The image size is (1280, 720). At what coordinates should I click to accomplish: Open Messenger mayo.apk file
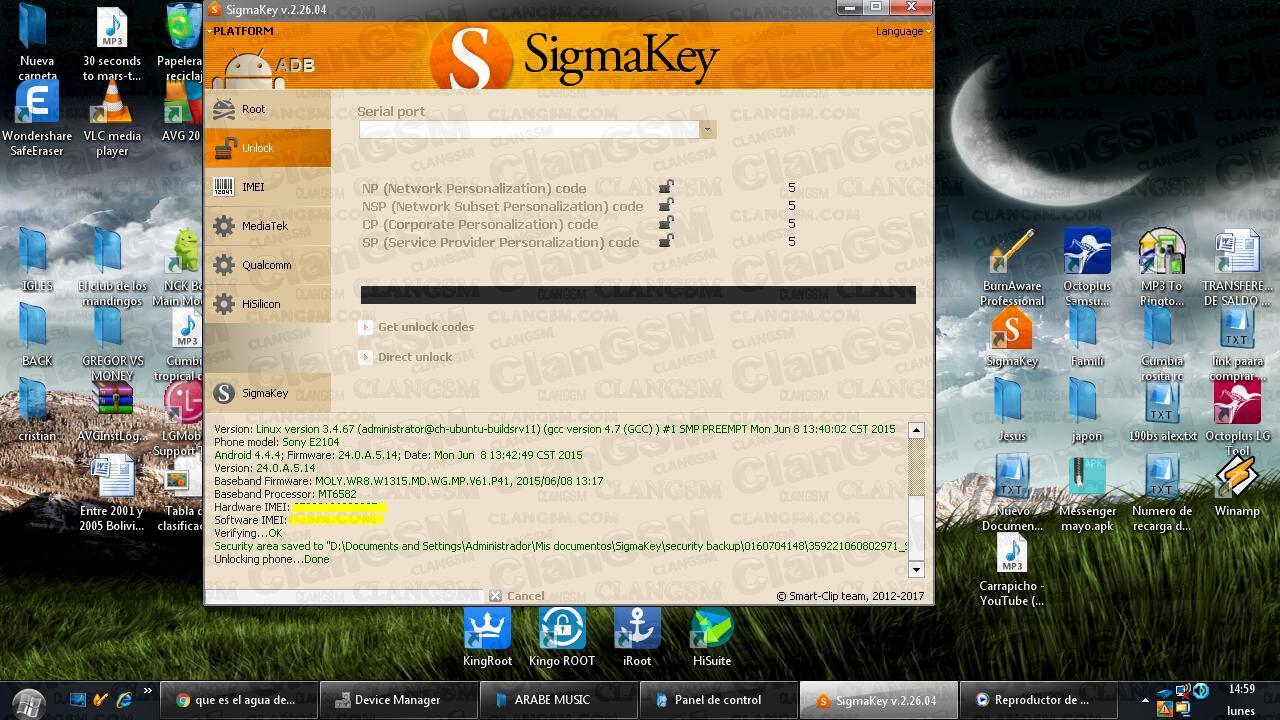tap(1087, 495)
